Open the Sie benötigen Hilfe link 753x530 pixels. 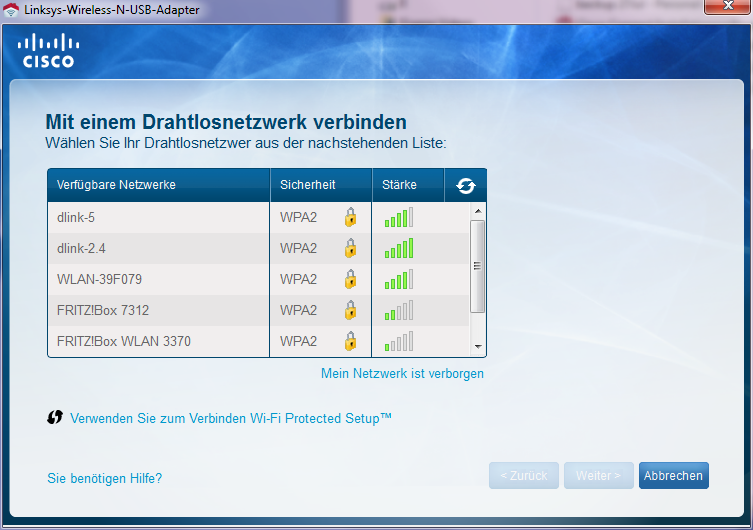click(105, 478)
